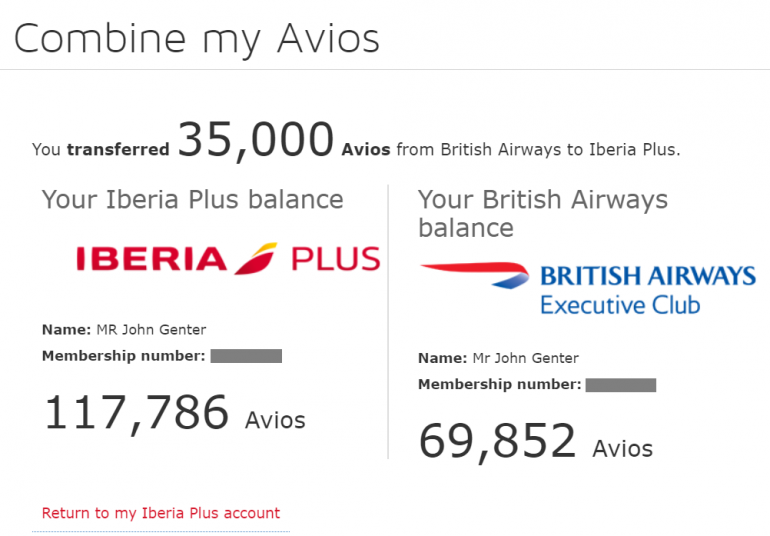Click the 117,786 Iberia Plus balance figure

click(x=136, y=413)
